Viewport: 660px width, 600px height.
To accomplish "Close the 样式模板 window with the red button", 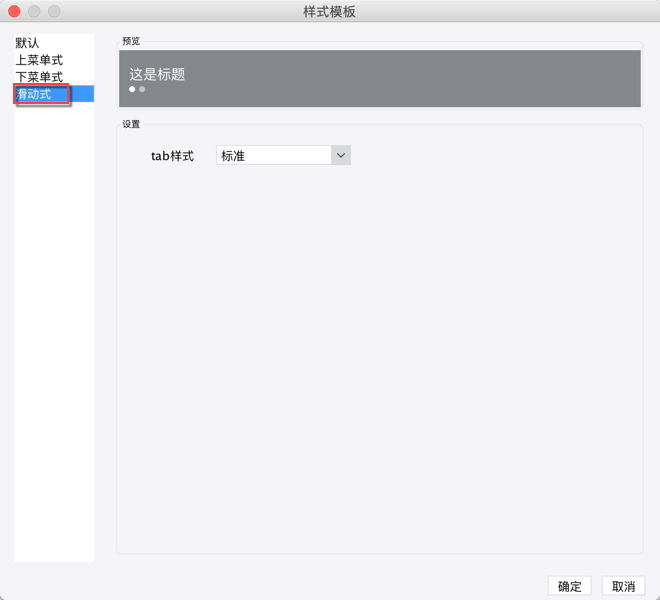I will coord(14,11).
